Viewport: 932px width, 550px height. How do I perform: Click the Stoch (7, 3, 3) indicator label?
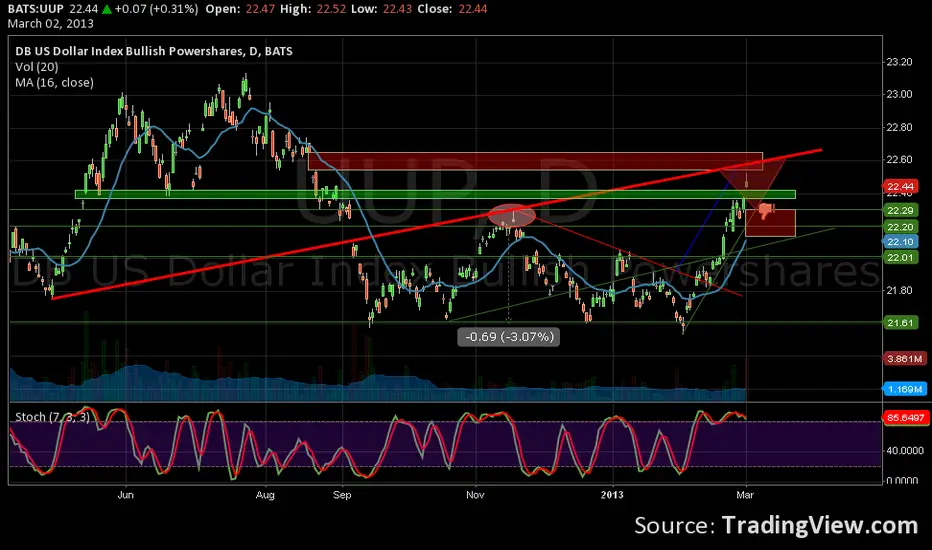pyautogui.click(x=53, y=417)
